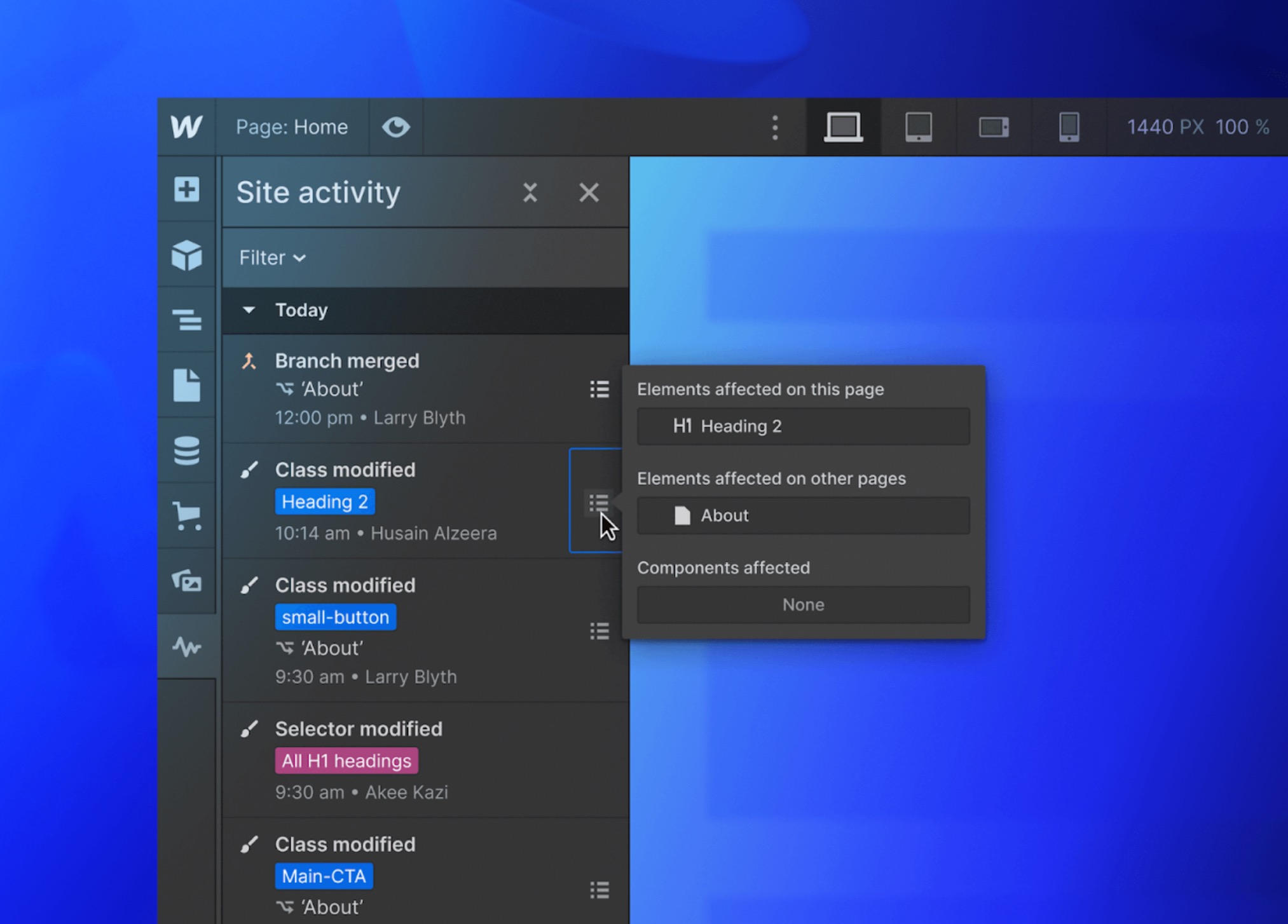The image size is (1288, 924).
Task: Open the Ecommerce cart panel
Action: pyautogui.click(x=186, y=515)
